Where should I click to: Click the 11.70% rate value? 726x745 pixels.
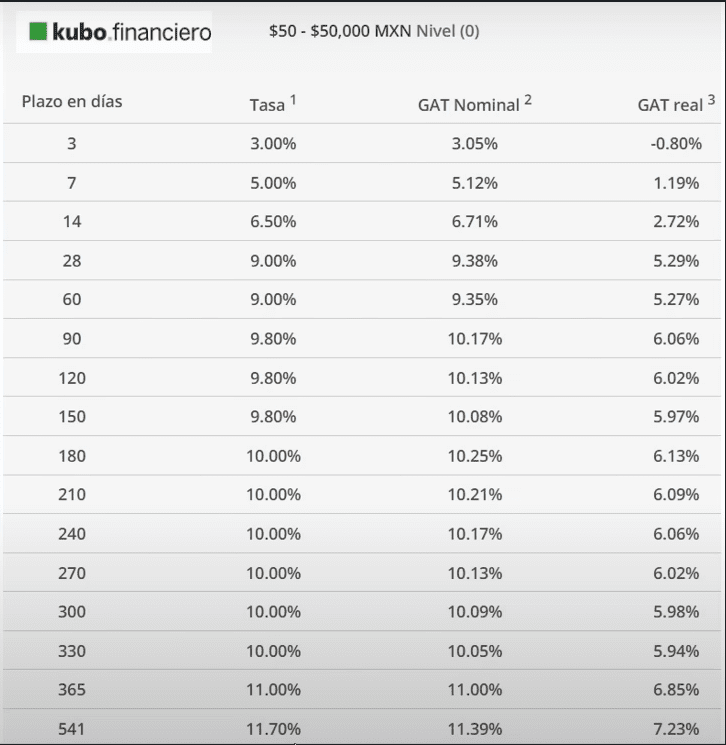tap(273, 729)
